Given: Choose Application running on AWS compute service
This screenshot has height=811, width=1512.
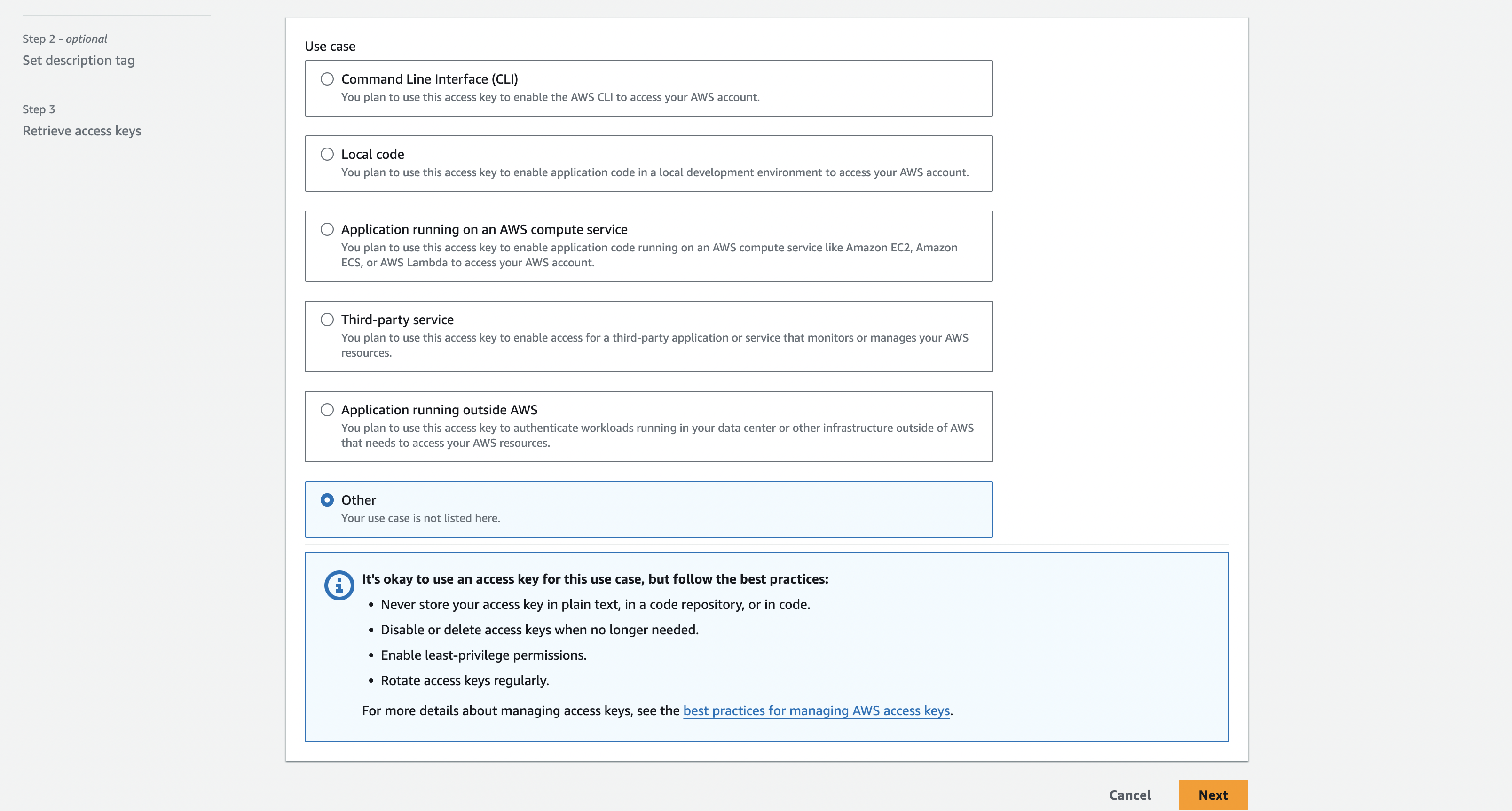Looking at the screenshot, I should [327, 229].
